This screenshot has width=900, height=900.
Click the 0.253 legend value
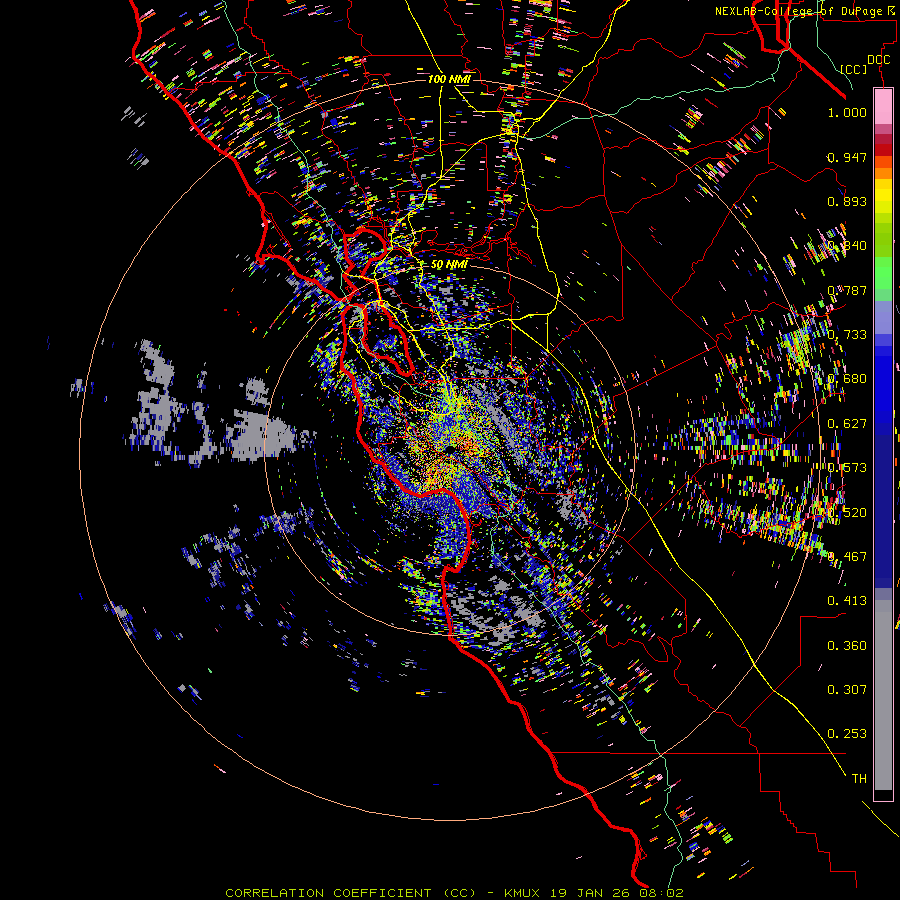click(847, 734)
